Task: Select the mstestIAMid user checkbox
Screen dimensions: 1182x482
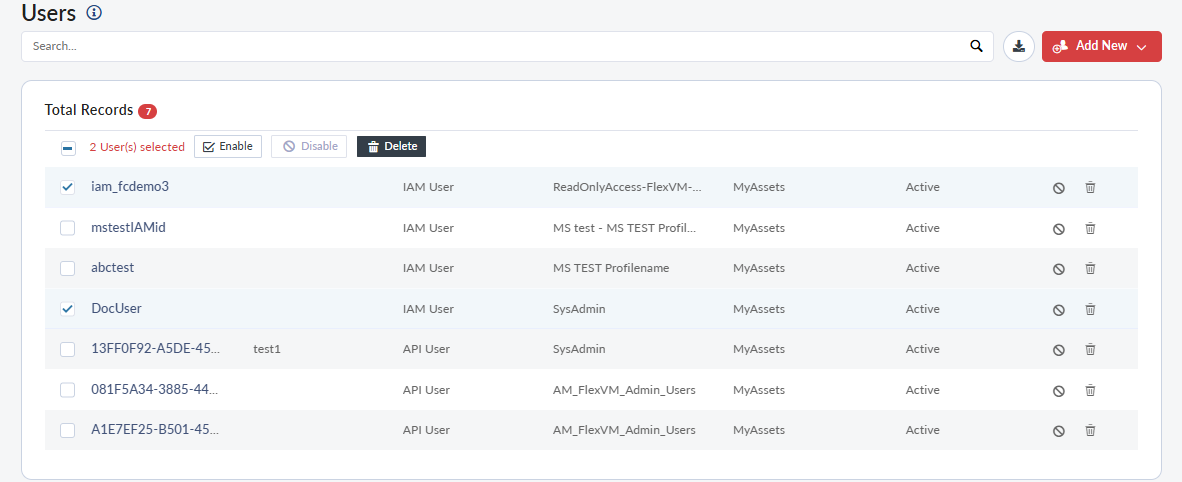Action: (x=68, y=228)
